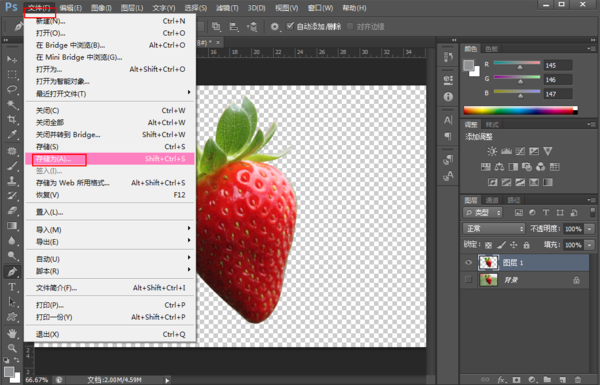Select the Rectangular Marquee tool
Viewport: 600px width, 385px height.
[12, 74]
